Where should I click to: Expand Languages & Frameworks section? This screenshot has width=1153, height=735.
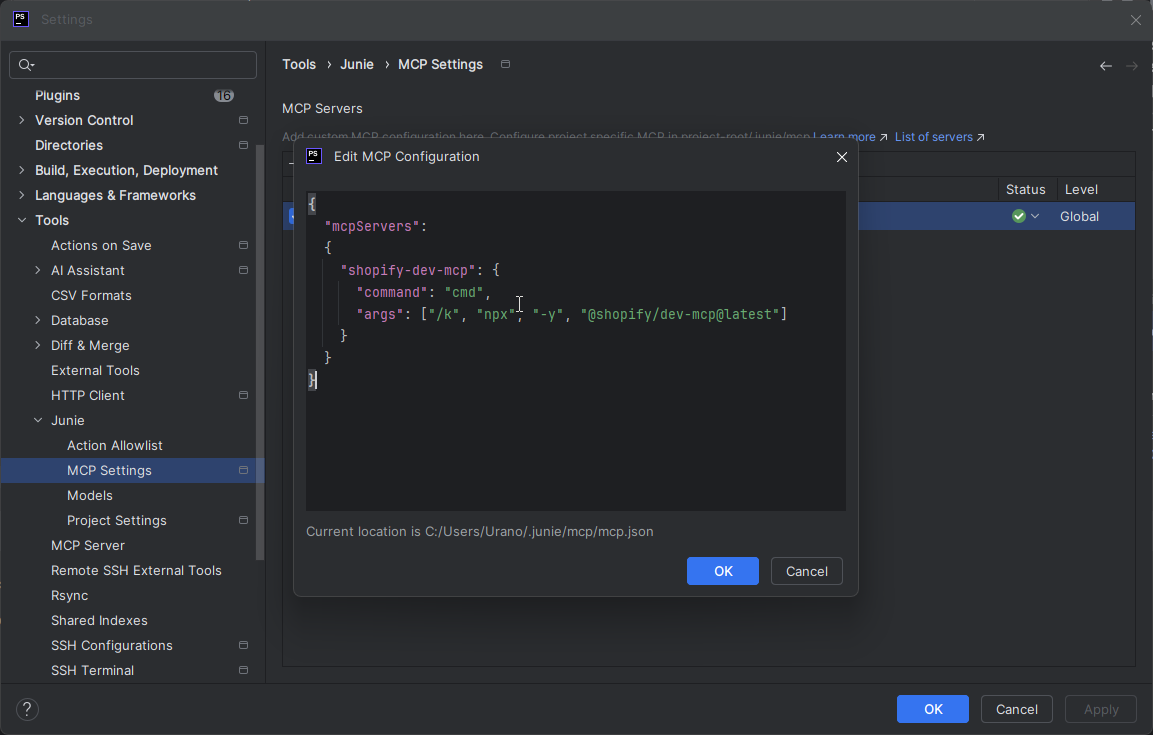pos(21,195)
